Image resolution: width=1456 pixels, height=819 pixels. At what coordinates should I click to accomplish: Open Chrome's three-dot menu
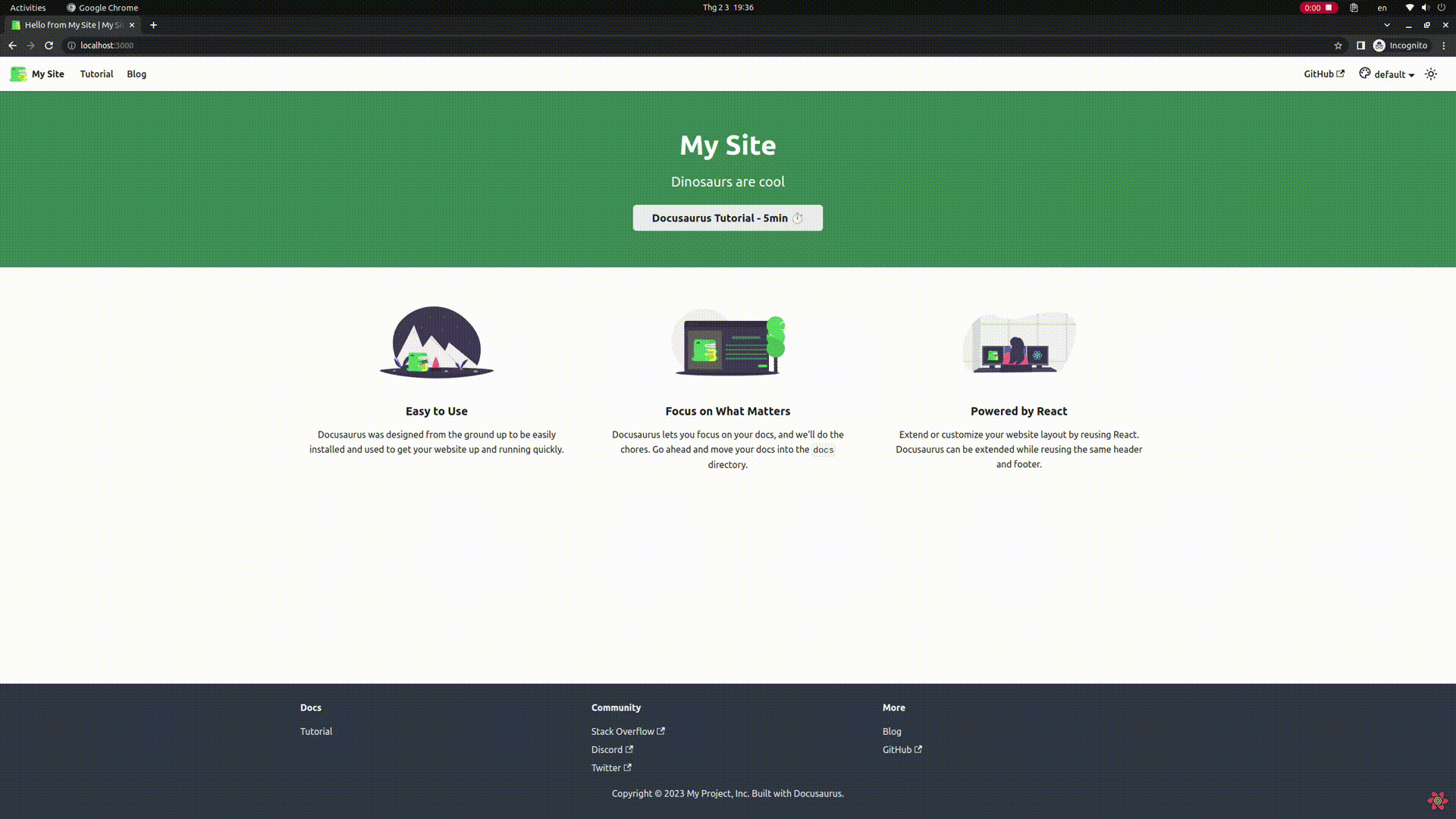pyautogui.click(x=1443, y=45)
